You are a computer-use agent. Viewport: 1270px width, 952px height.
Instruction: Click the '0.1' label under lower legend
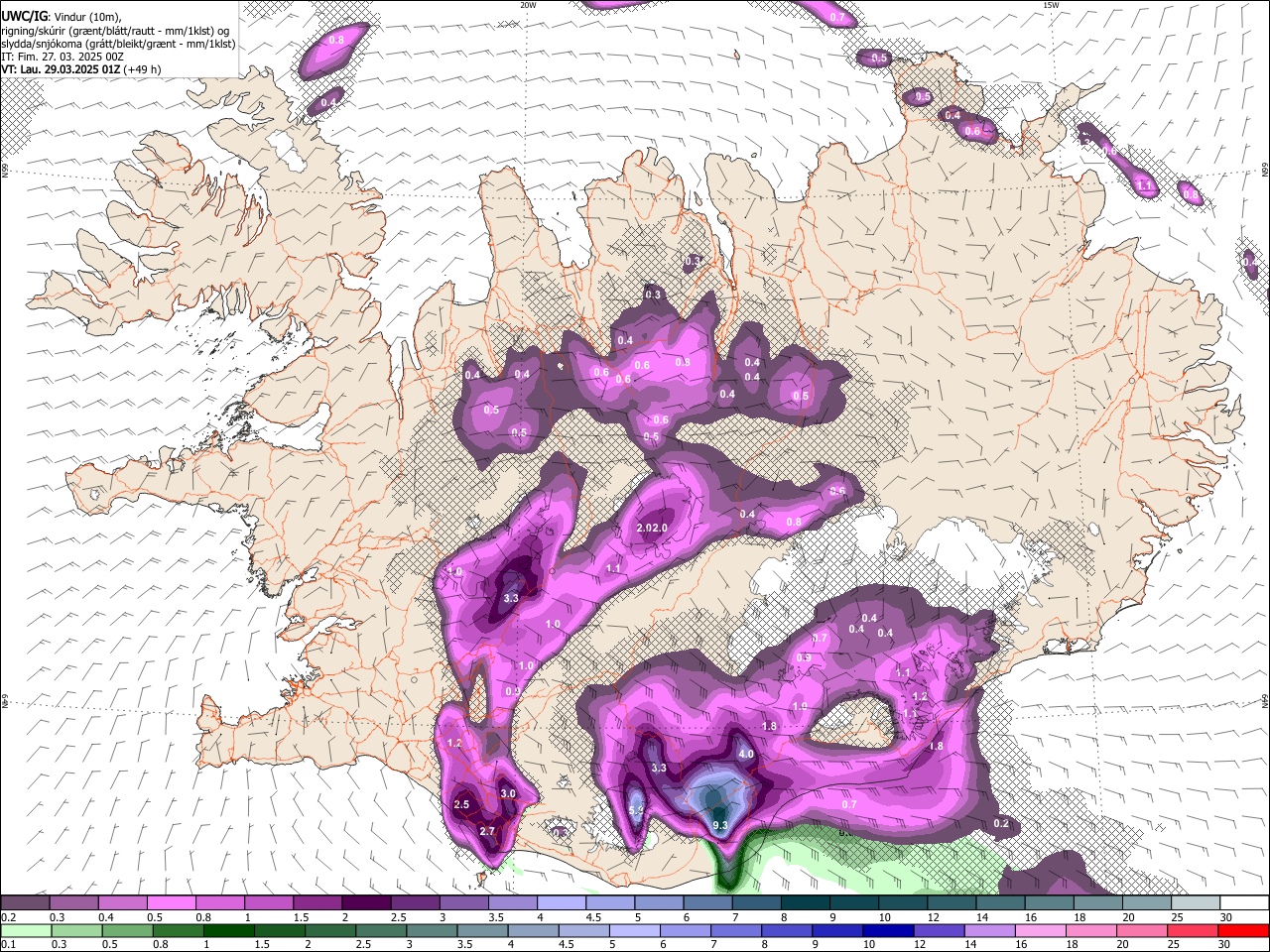pos(8,944)
